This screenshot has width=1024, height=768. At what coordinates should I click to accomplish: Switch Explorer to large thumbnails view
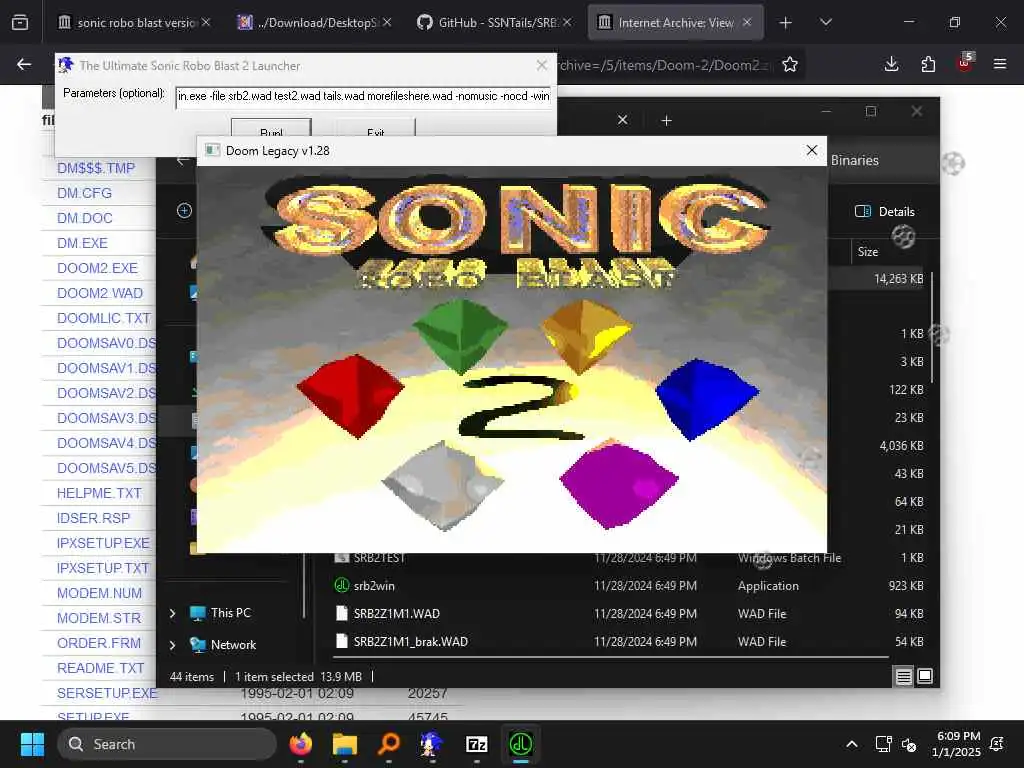coord(925,677)
